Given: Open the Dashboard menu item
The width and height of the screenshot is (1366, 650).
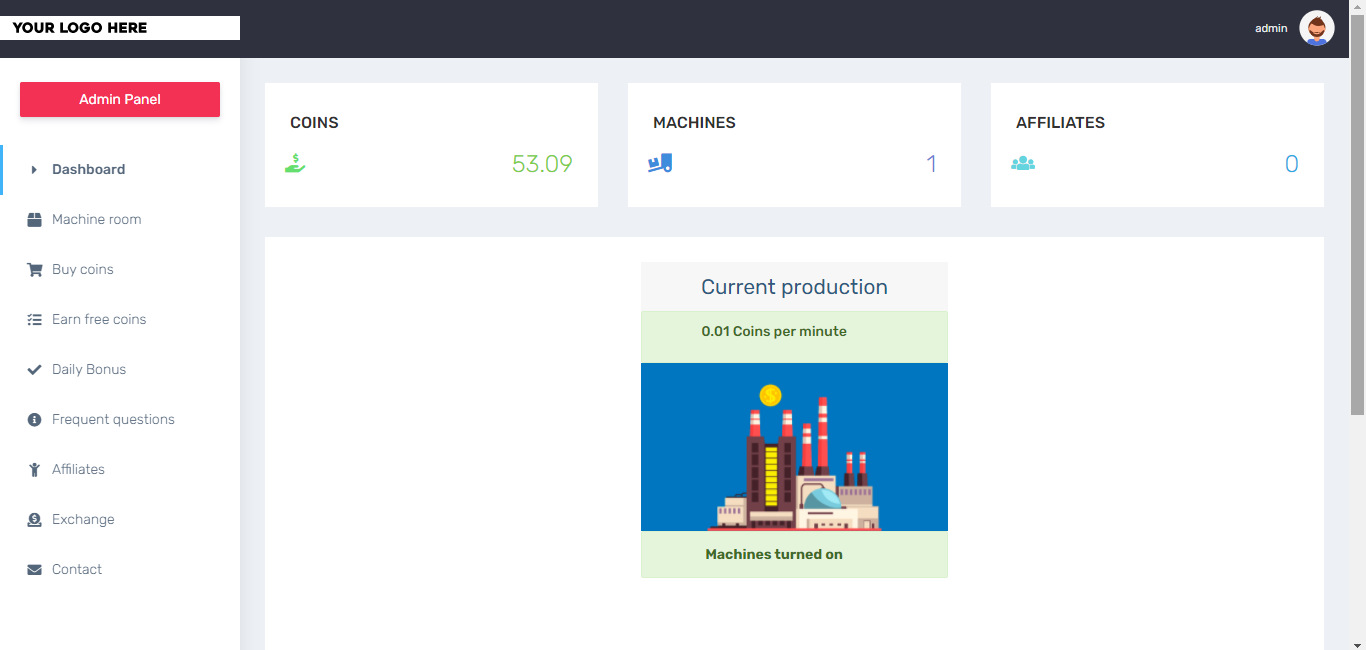Looking at the screenshot, I should point(120,170).
